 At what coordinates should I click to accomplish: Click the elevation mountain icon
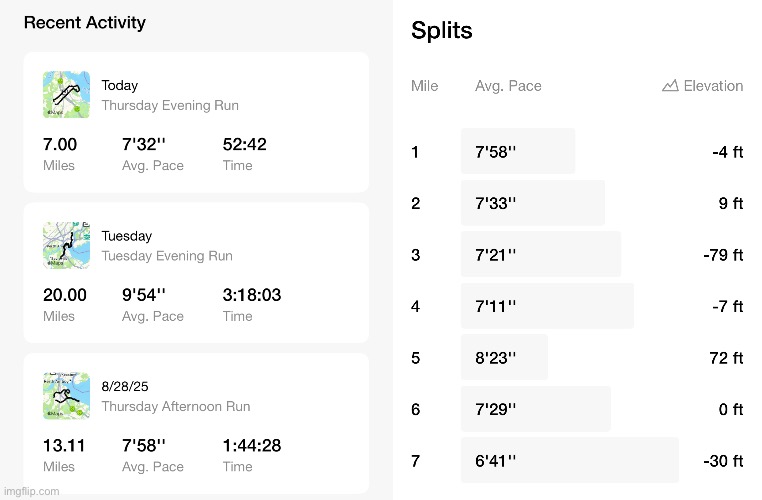(x=670, y=86)
